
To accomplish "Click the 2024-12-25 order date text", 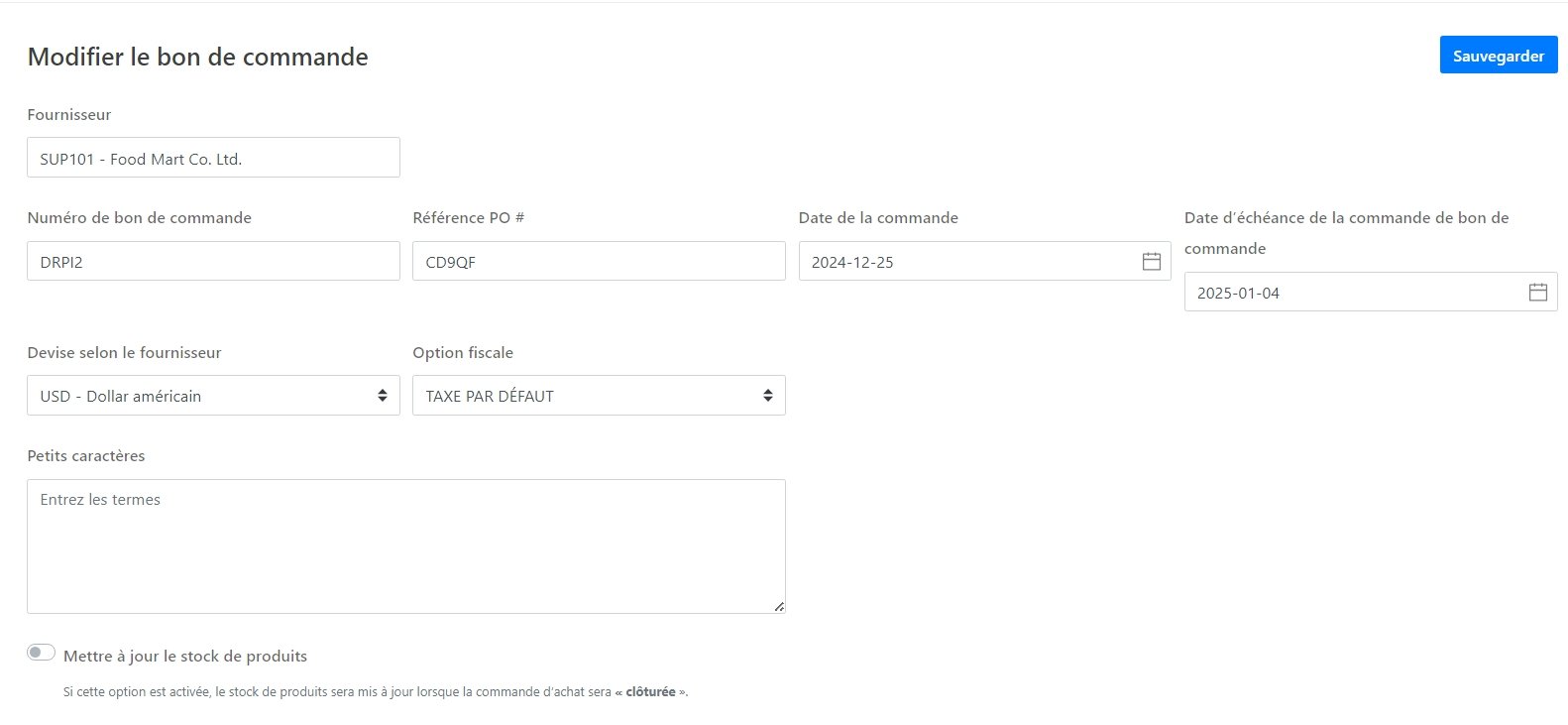I will [x=852, y=263].
